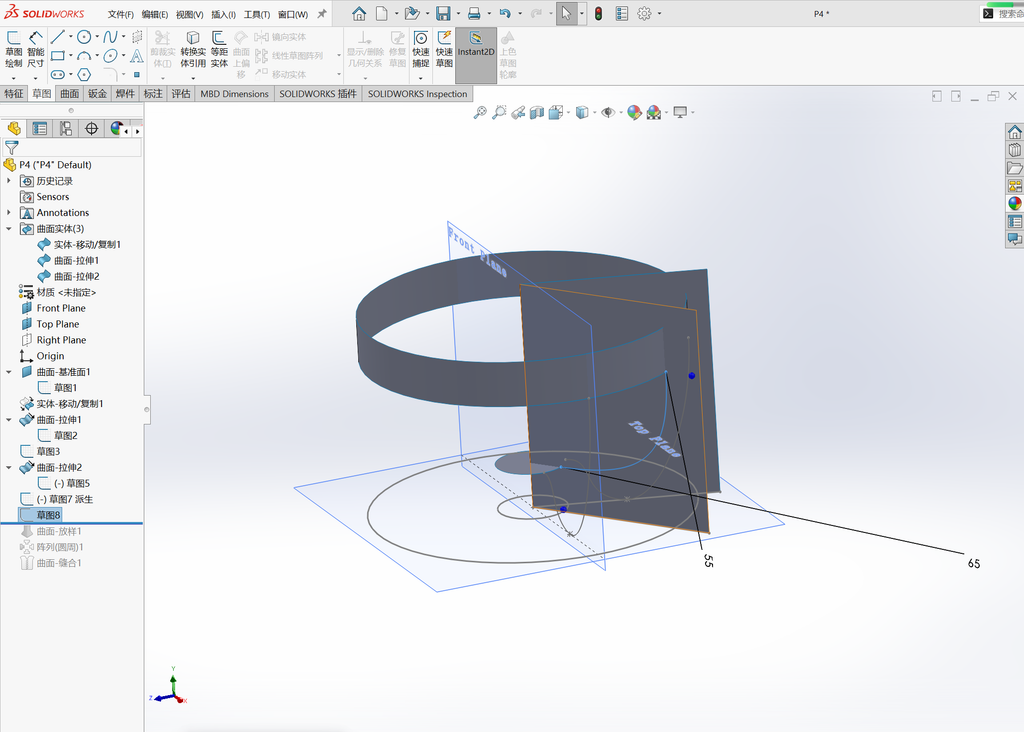The height and width of the screenshot is (732, 1024).
Task: Click the Rebuild traffic light icon
Action: (598, 13)
